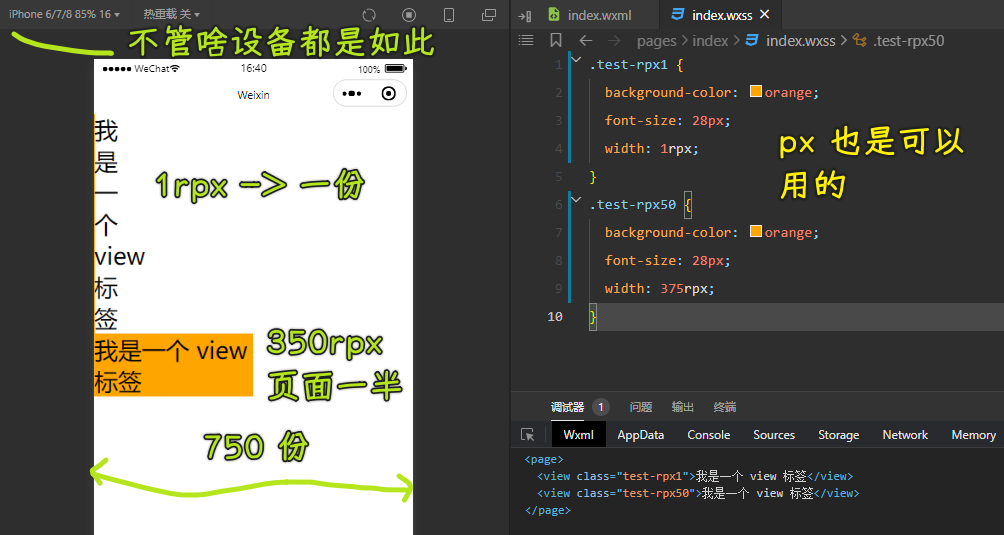
Task: Click the refresh simulator icon
Action: [x=369, y=15]
